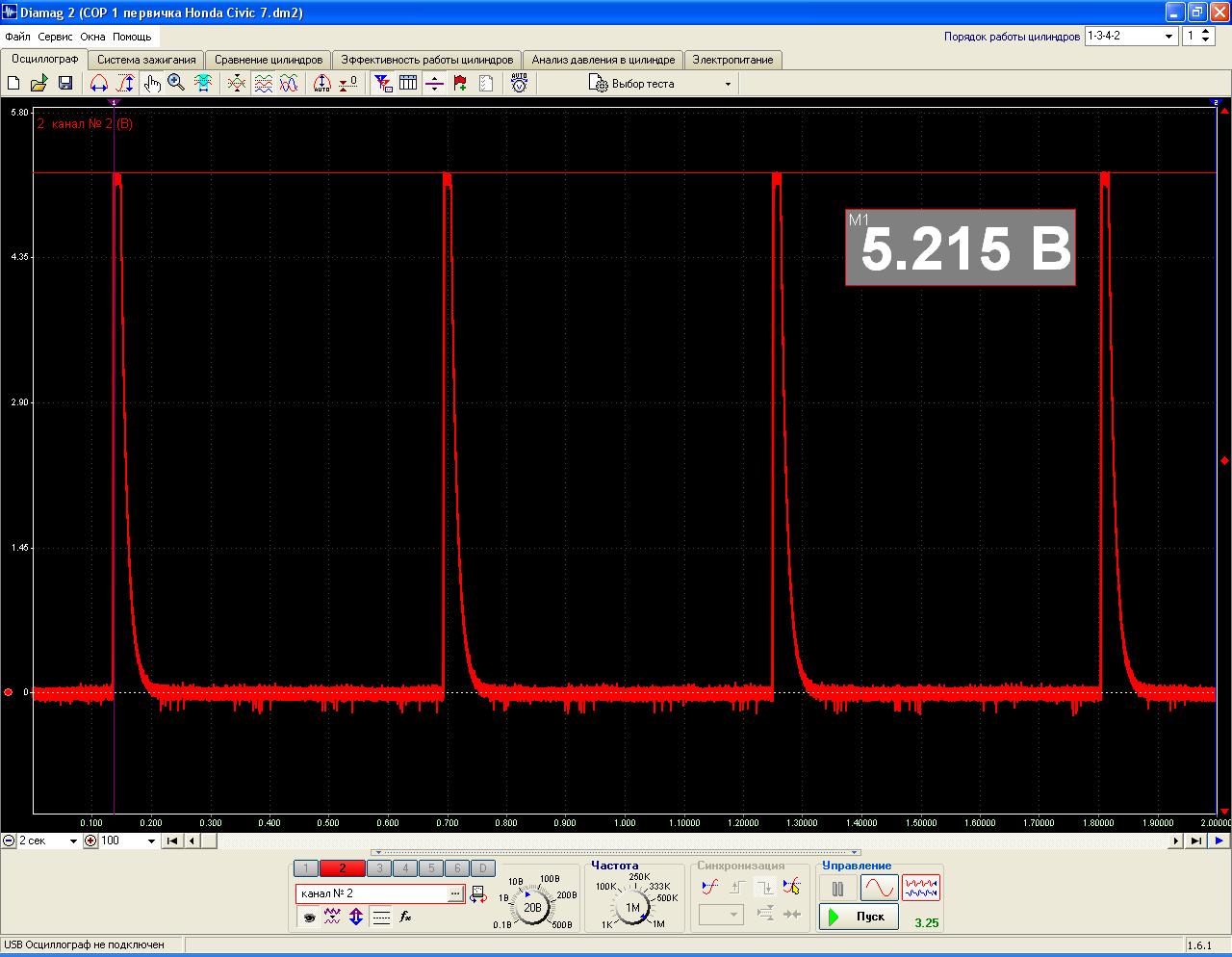Jump to the start of the recording
This screenshot has width=1232, height=957.
[171, 841]
